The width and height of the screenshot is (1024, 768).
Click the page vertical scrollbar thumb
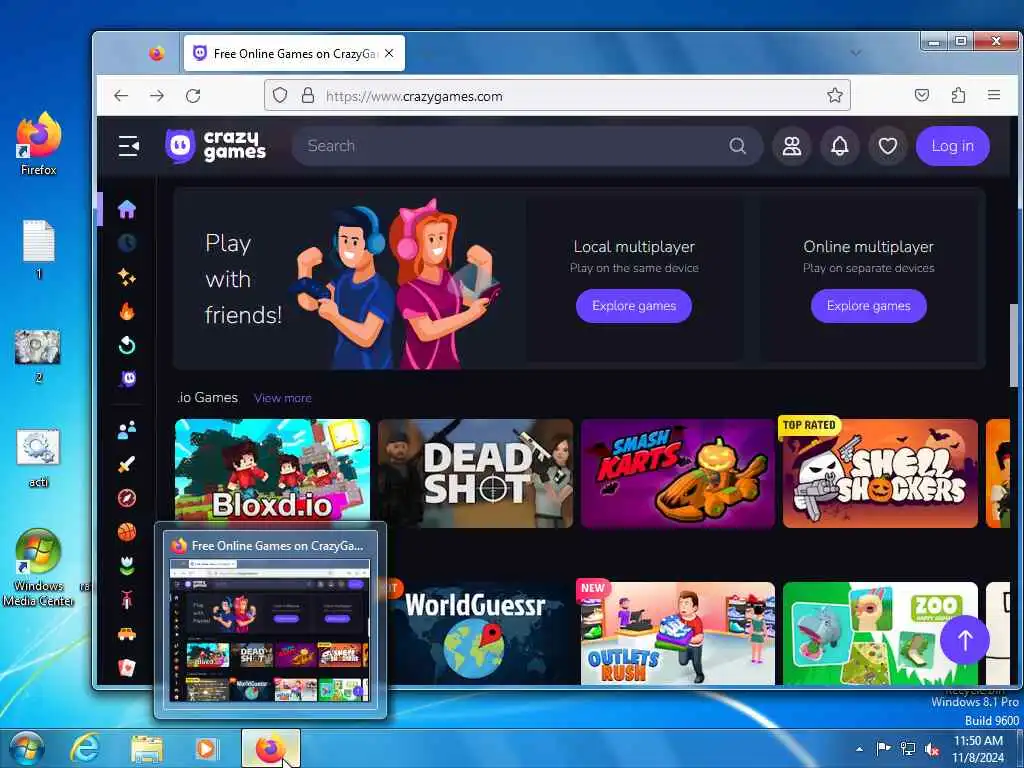(x=1013, y=345)
